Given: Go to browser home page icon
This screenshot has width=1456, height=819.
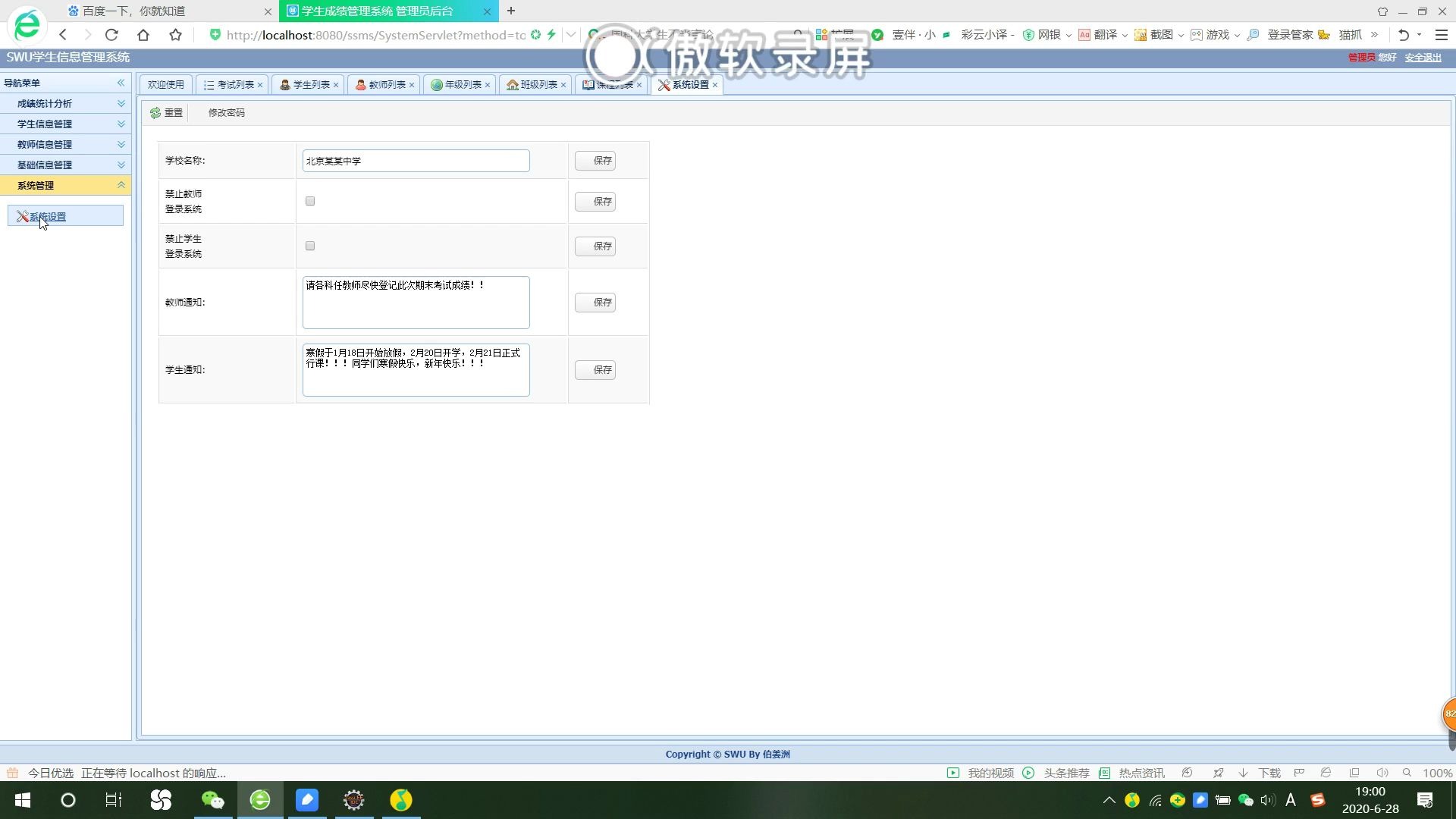Looking at the screenshot, I should 143,35.
